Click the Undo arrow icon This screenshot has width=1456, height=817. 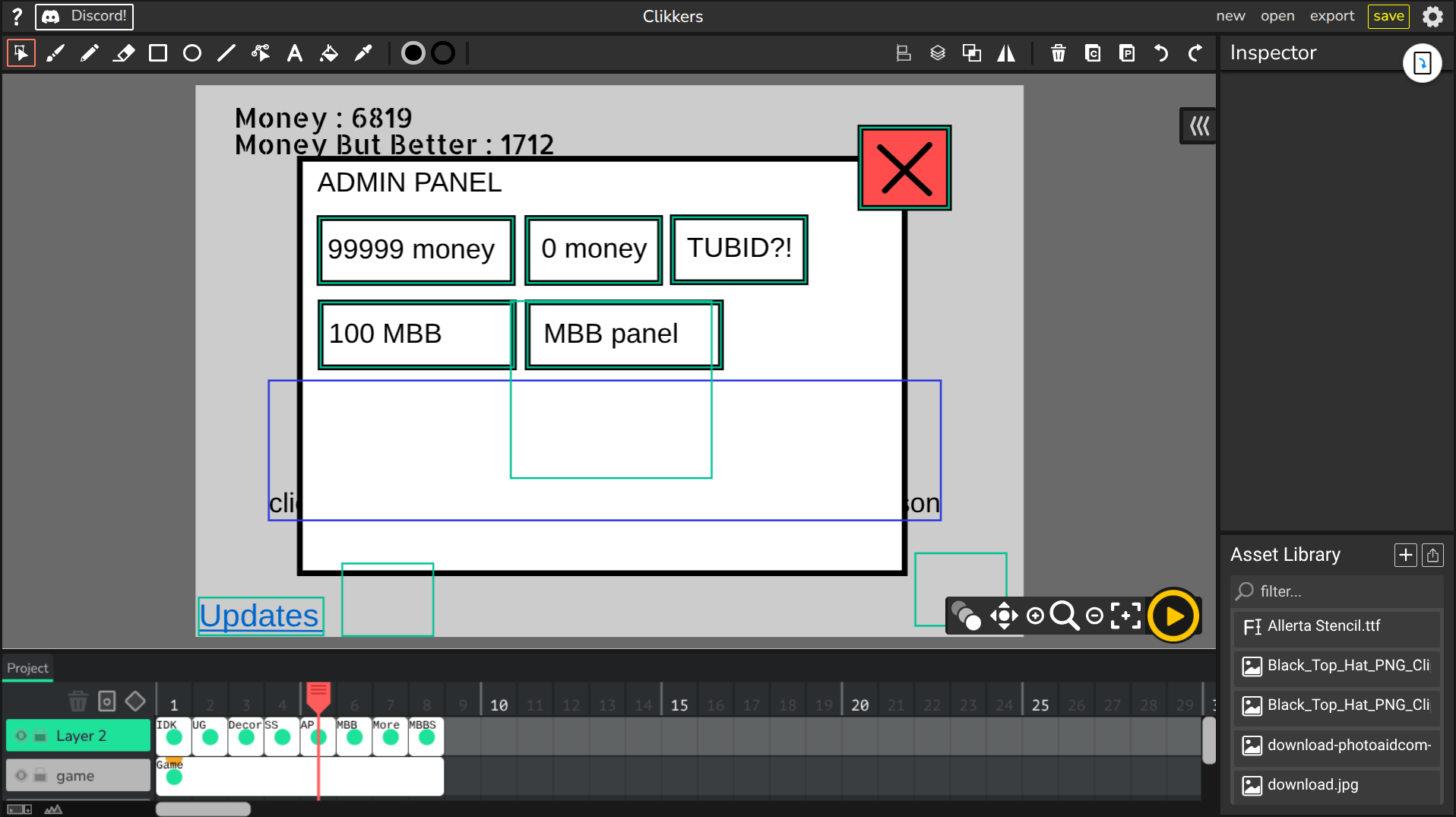click(x=1161, y=53)
